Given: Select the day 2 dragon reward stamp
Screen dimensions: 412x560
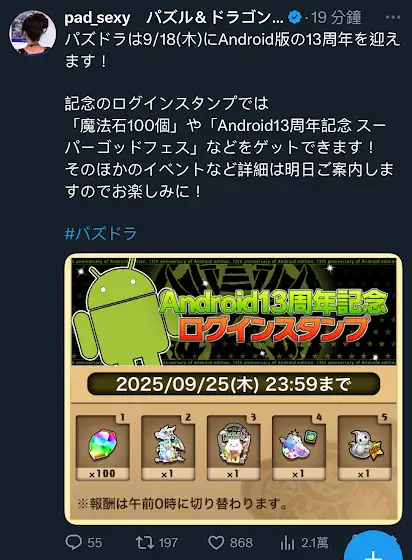Looking at the screenshot, I should coord(168,447).
